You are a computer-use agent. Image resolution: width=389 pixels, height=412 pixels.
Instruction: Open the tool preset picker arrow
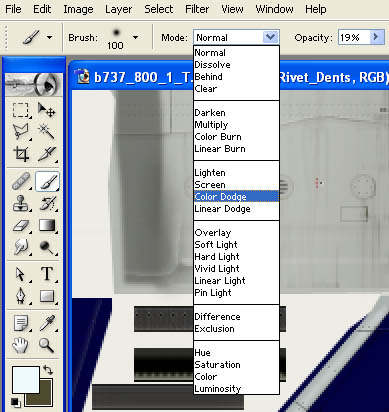click(49, 37)
